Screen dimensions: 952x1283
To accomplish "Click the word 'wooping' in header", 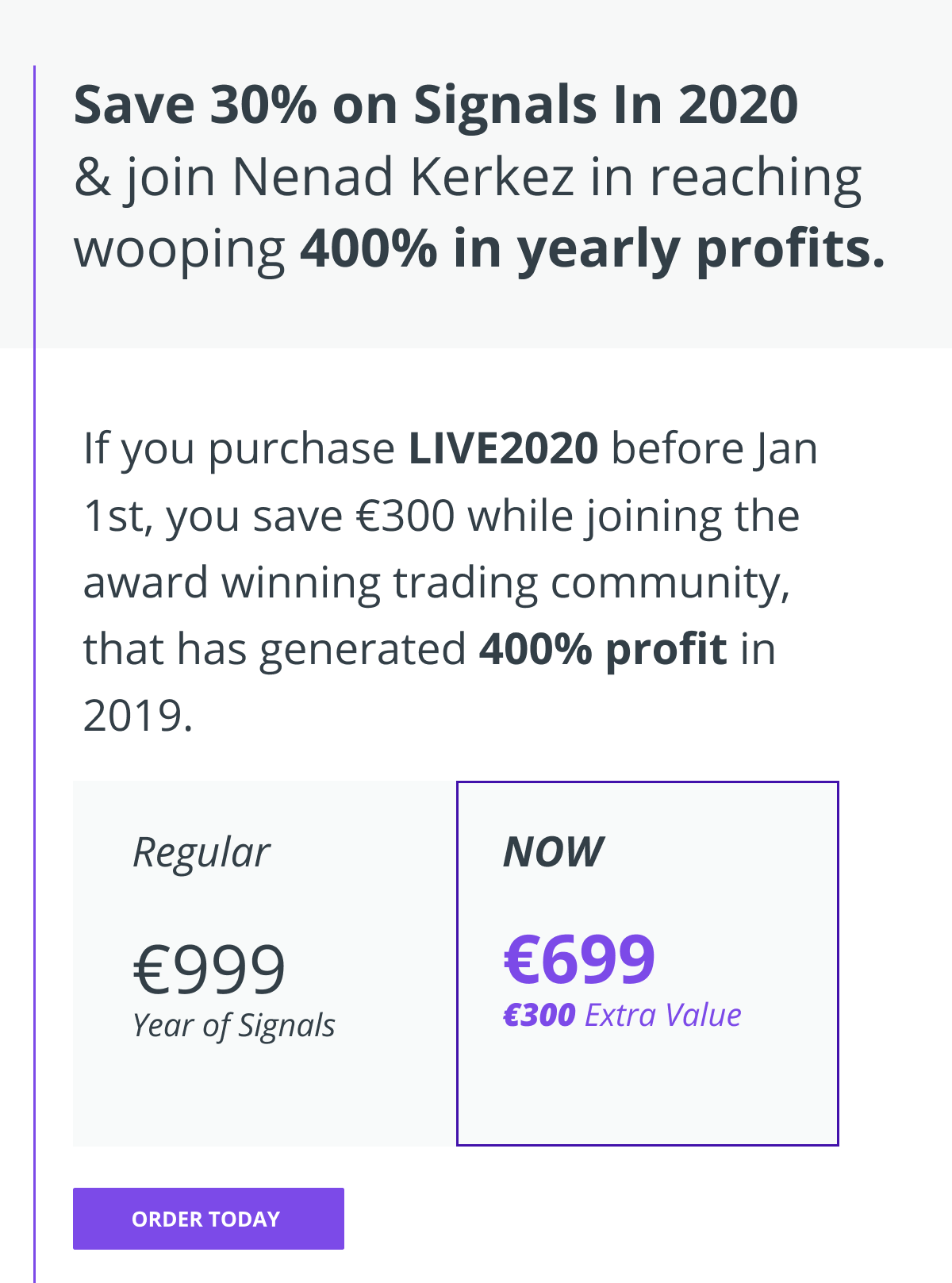I will pyautogui.click(x=179, y=250).
